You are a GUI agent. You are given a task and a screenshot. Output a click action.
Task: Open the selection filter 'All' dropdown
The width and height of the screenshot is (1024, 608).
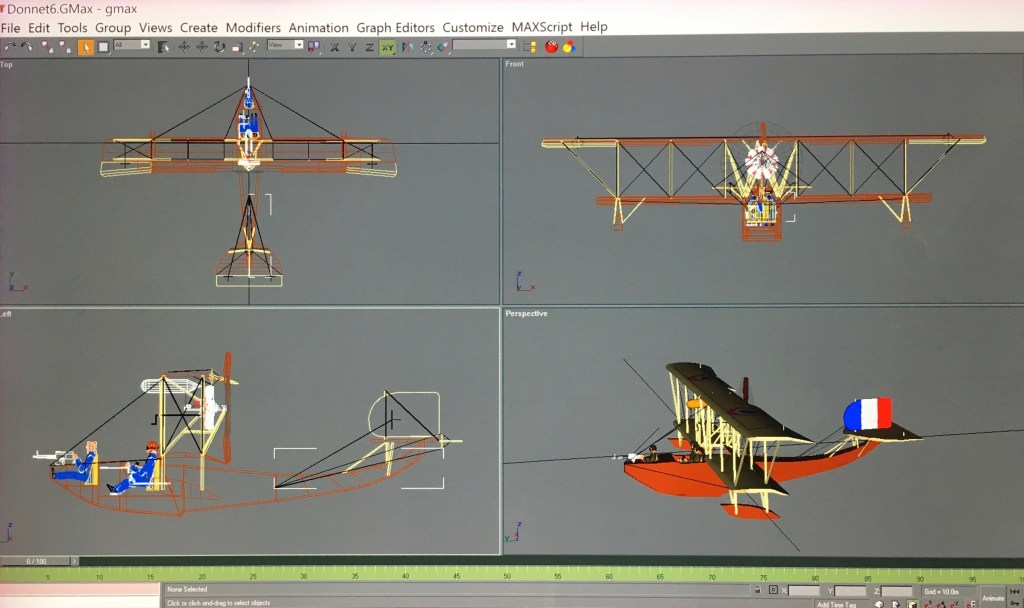coord(131,45)
